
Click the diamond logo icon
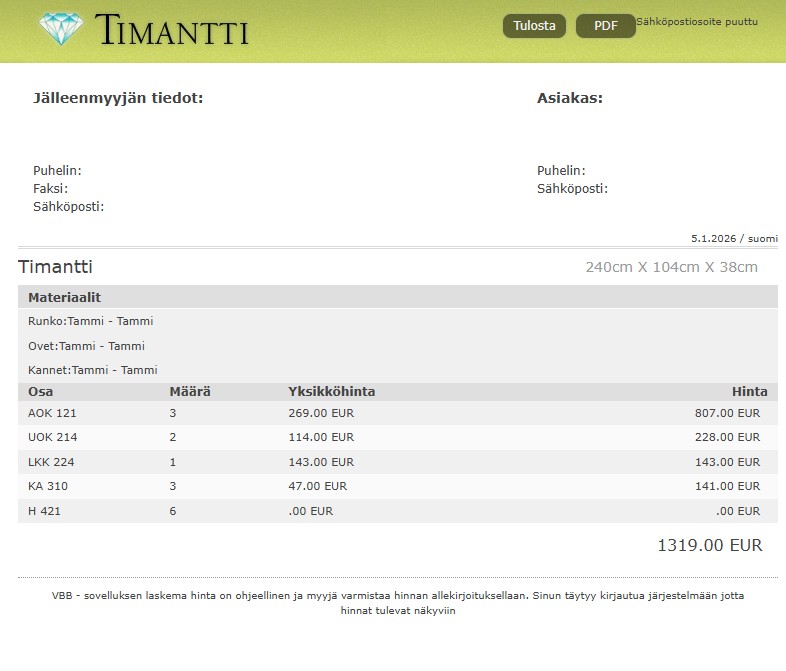(62, 28)
